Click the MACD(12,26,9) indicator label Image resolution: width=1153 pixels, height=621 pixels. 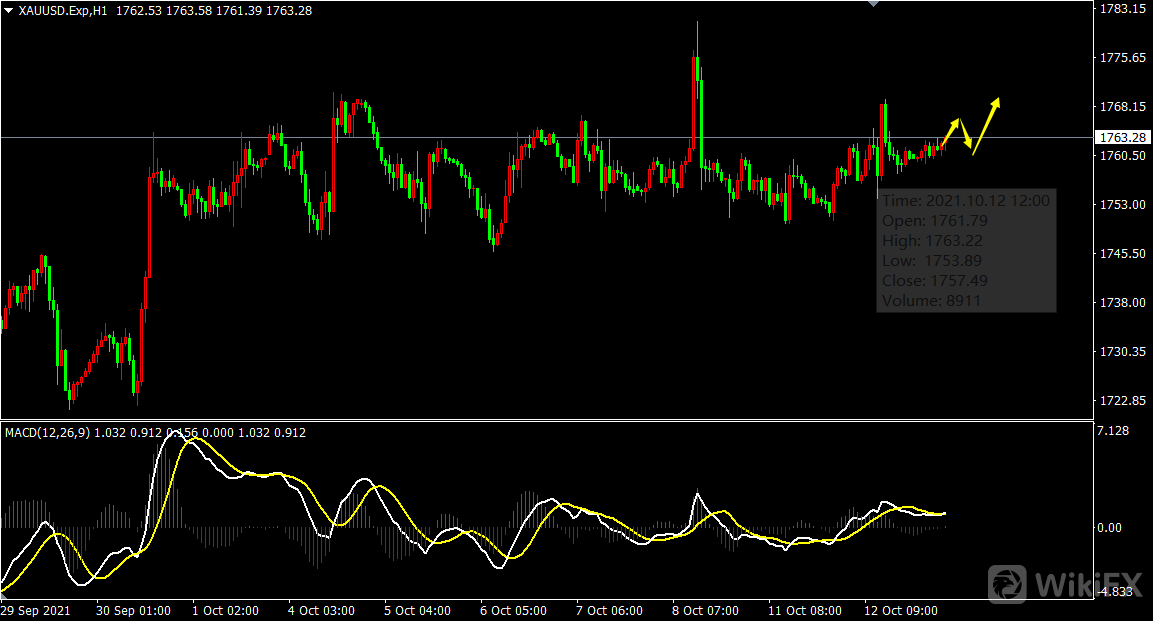click(47, 433)
